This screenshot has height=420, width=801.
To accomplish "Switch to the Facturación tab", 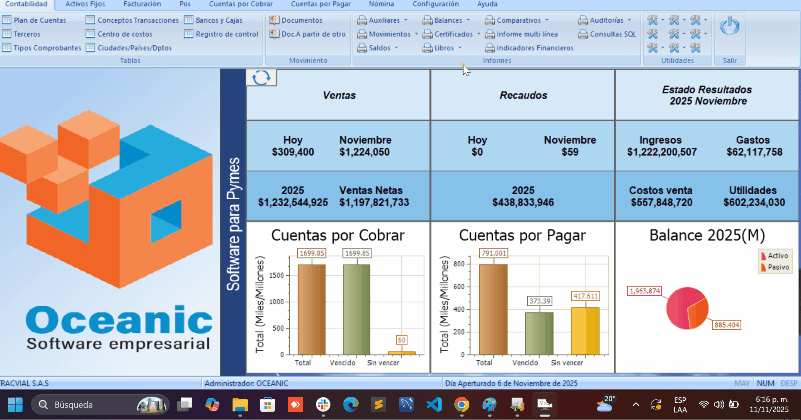I will [142, 5].
